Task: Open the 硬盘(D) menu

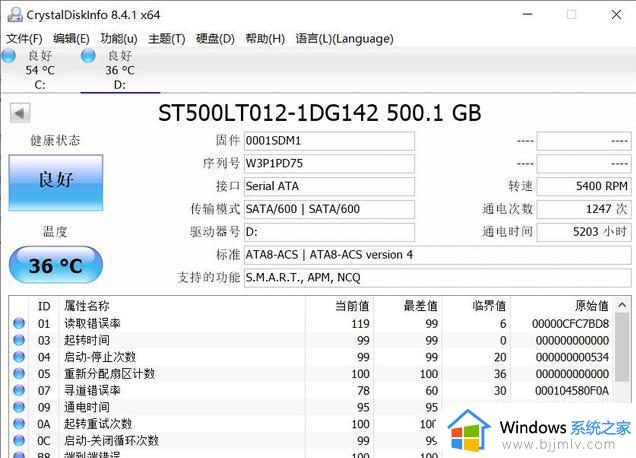Action: point(215,39)
